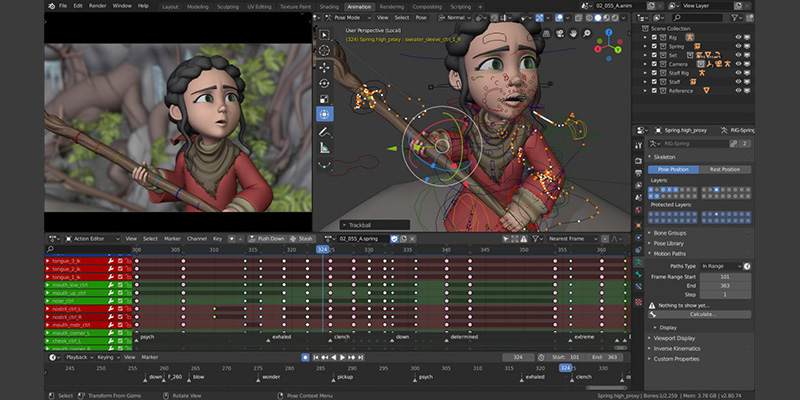Image resolution: width=800 pixels, height=400 pixels.
Task: Select the Scale tool in viewport toolbar
Action: click(x=324, y=99)
